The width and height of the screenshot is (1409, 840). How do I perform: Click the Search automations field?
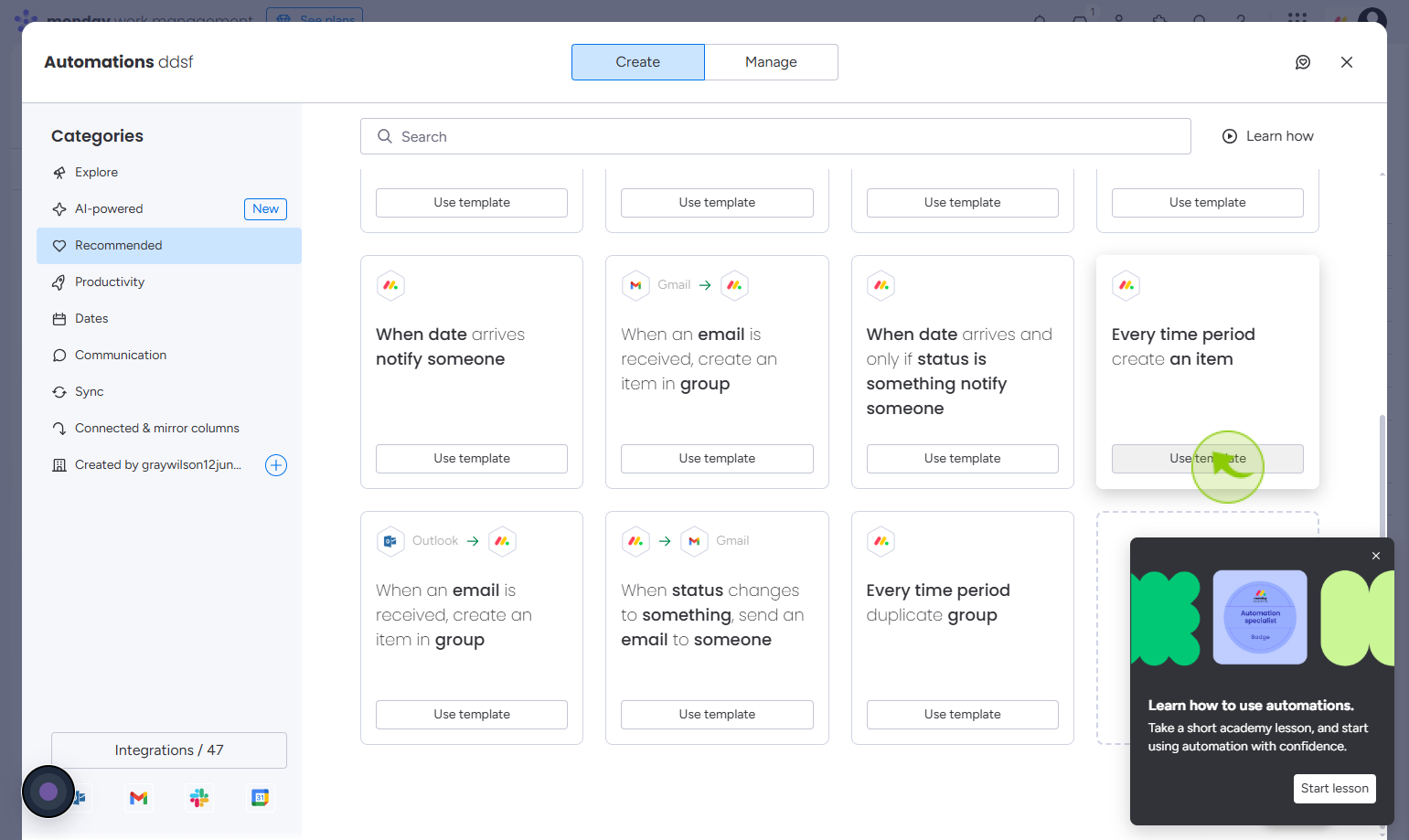[x=775, y=136]
